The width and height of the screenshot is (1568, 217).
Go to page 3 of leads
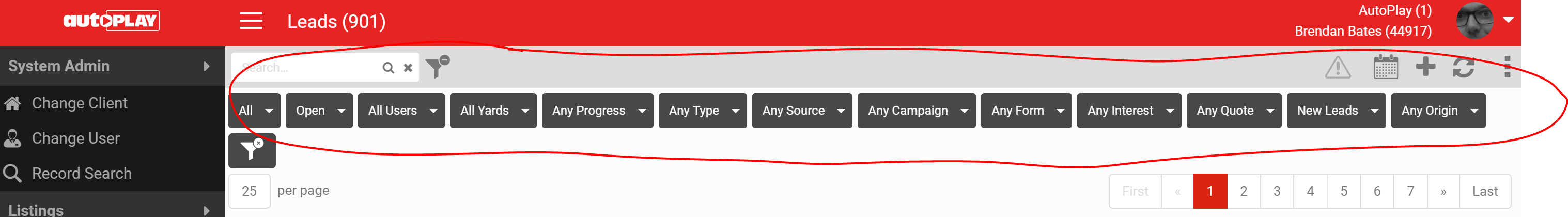[x=1277, y=191]
